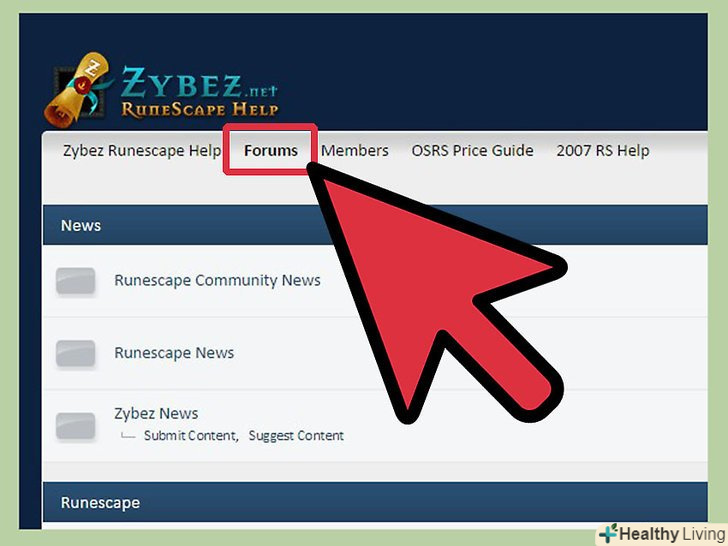The height and width of the screenshot is (546, 728).
Task: Open the Submit Content subforum
Action: tap(191, 436)
